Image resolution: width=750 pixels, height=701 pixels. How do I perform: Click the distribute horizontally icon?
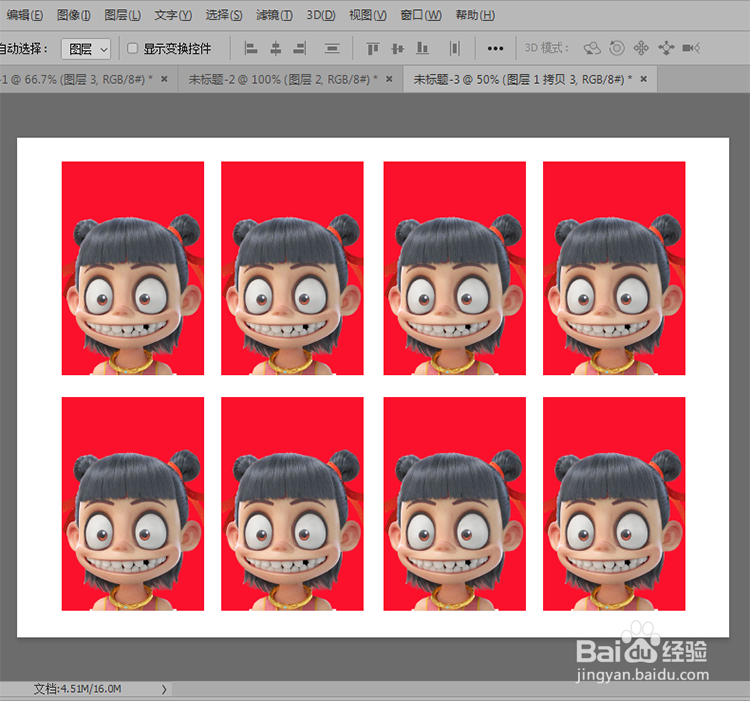pos(454,48)
